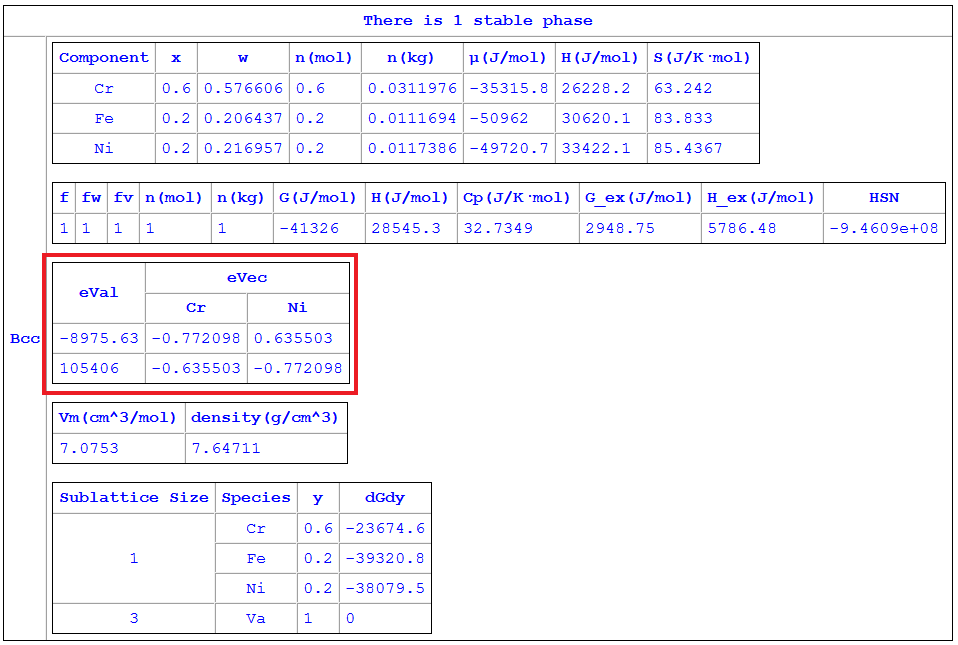This screenshot has width=958, height=645.
Task: Select the weight fraction cell 0.576606
Action: (x=244, y=88)
